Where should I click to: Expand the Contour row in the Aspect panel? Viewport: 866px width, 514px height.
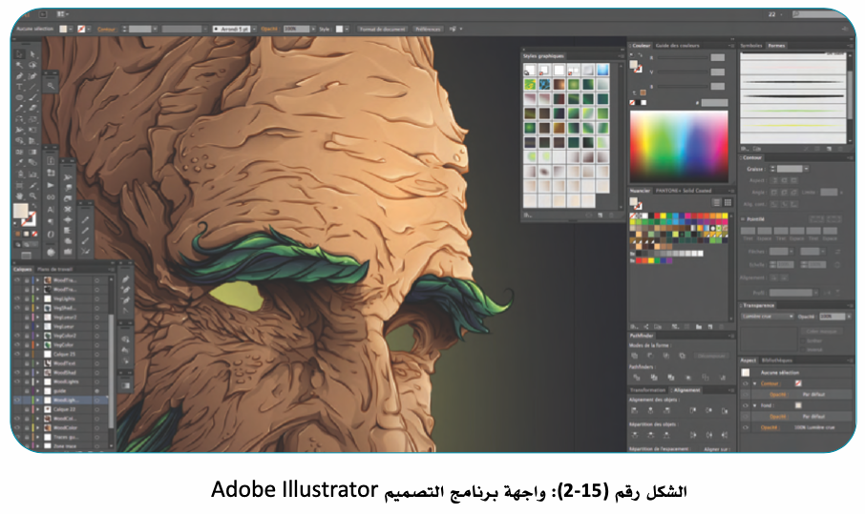tap(755, 383)
